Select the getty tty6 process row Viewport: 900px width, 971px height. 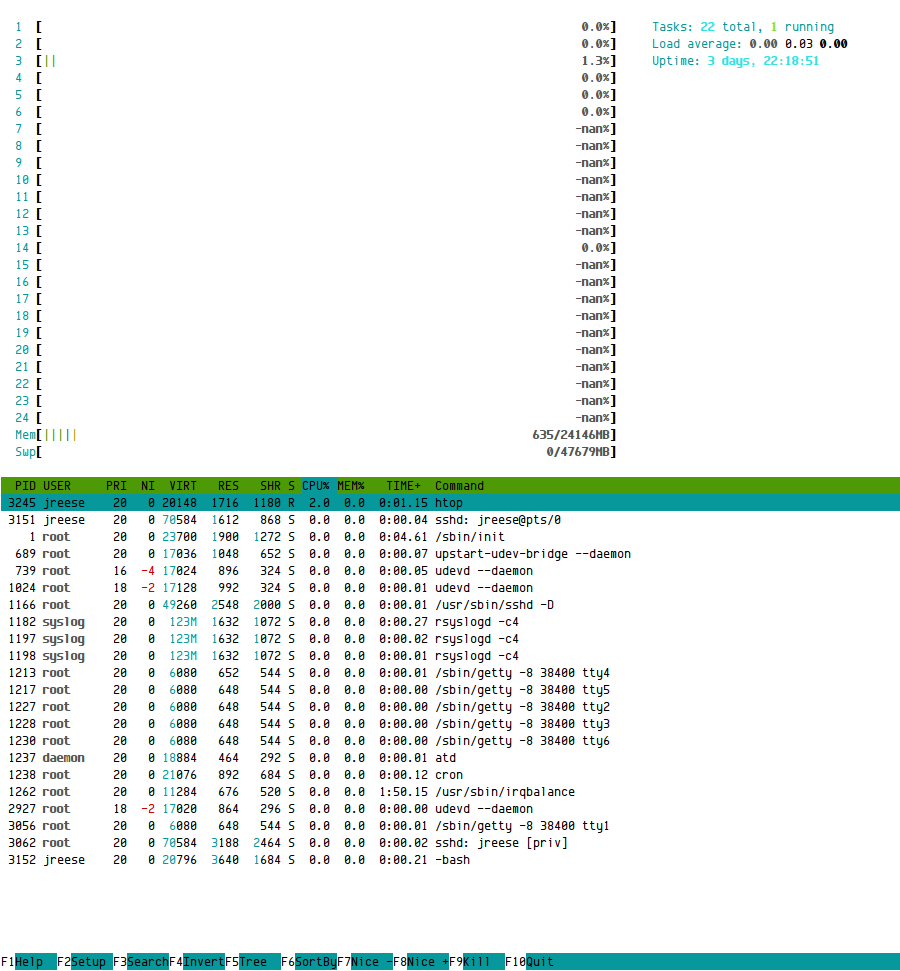(x=450, y=741)
